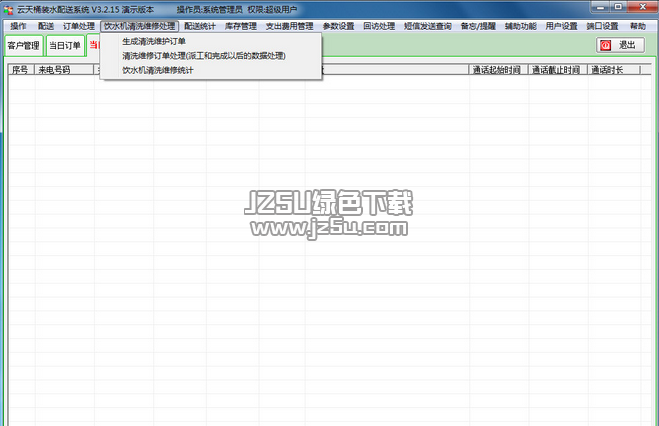
Task: Close the 饮水机清洗维修处理 menu
Action: tap(140, 26)
